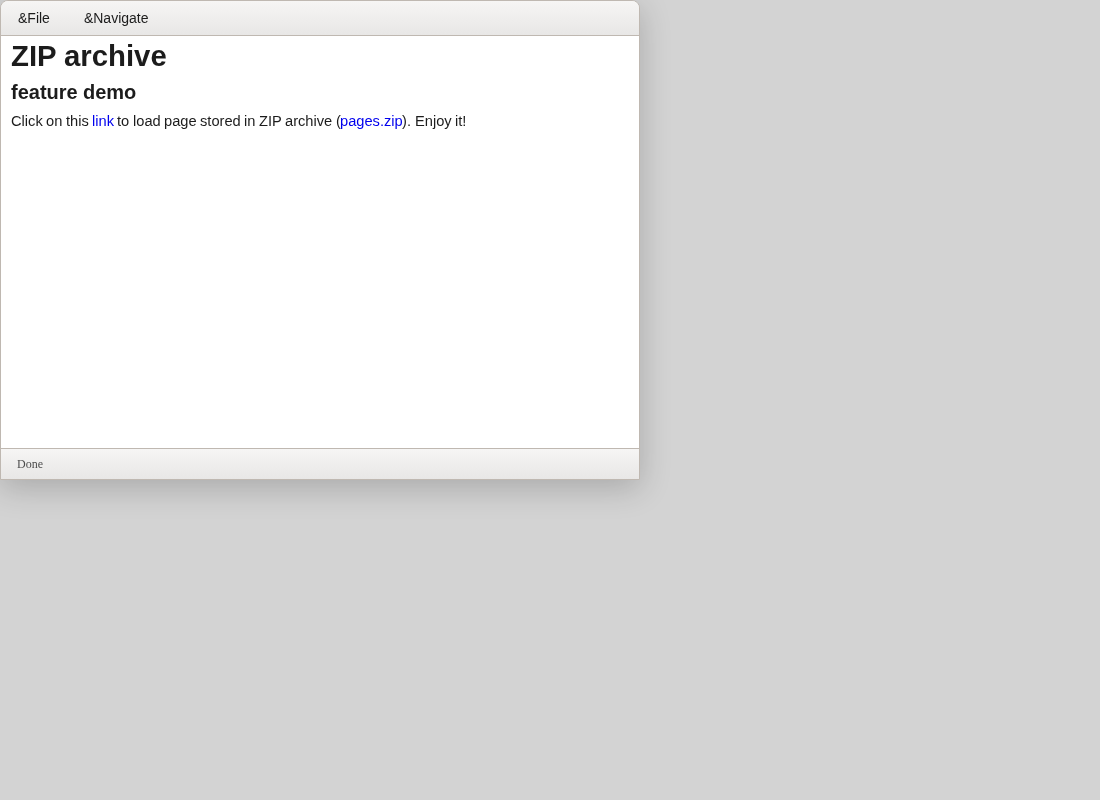This screenshot has width=1100, height=800.
Task: Click the "feature demo" subheading
Action: point(74,93)
